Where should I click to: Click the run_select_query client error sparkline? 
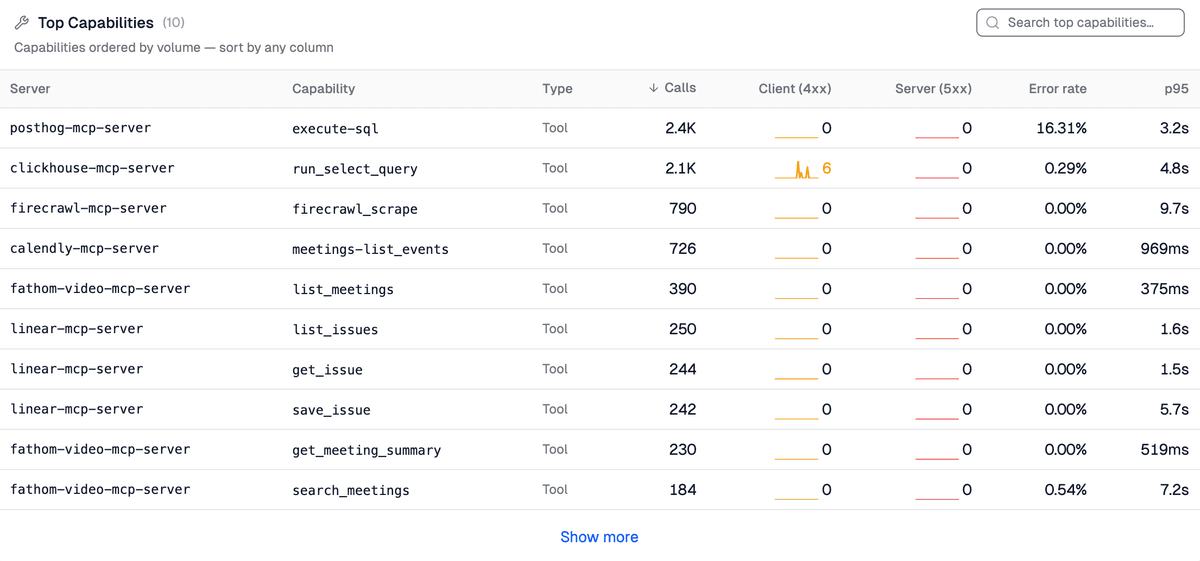796,170
